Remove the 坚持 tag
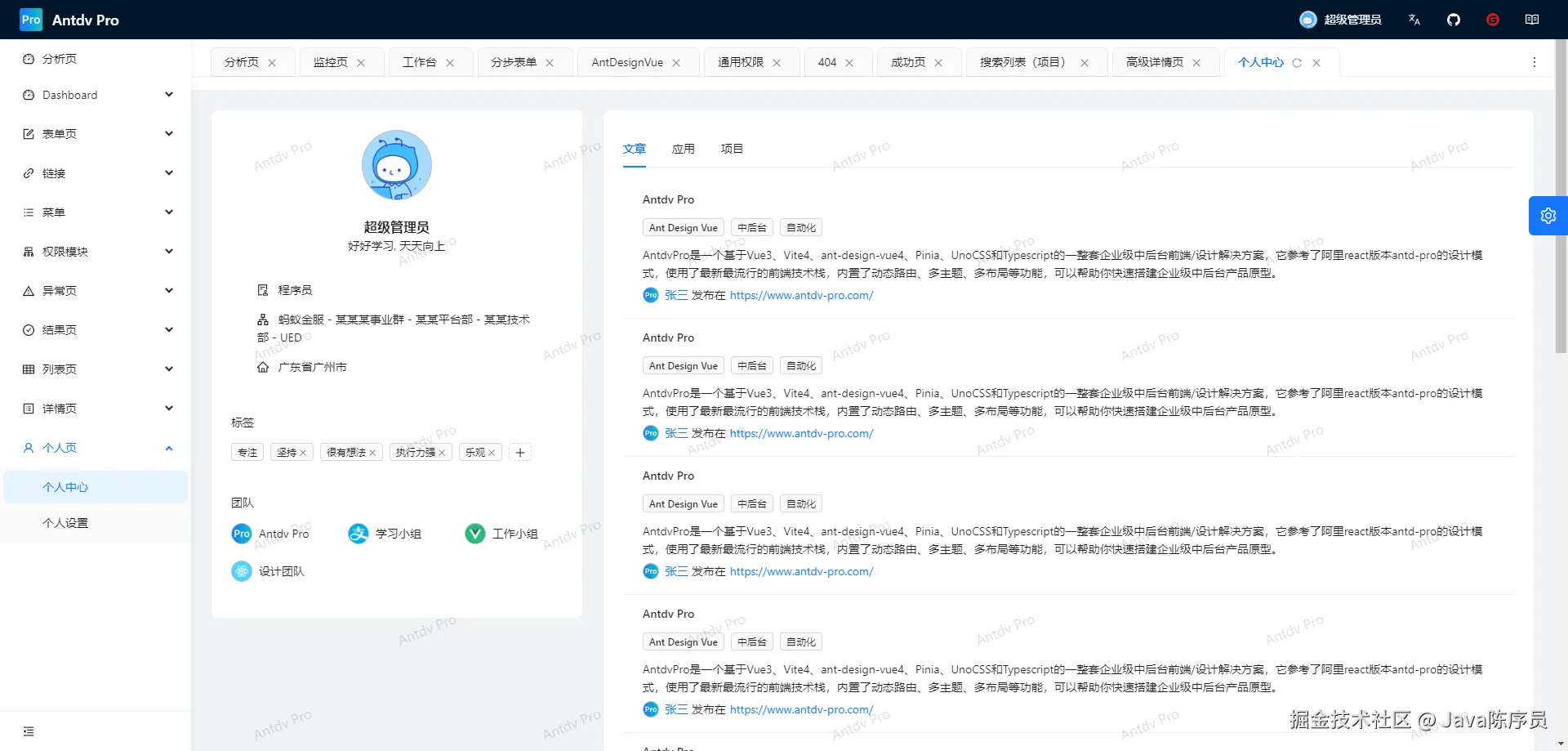This screenshot has height=751, width=1568. tap(303, 453)
